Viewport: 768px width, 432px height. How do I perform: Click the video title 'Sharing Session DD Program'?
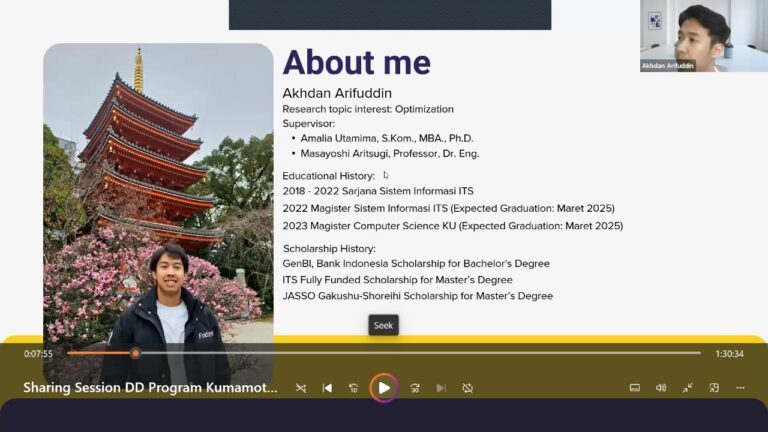click(150, 388)
